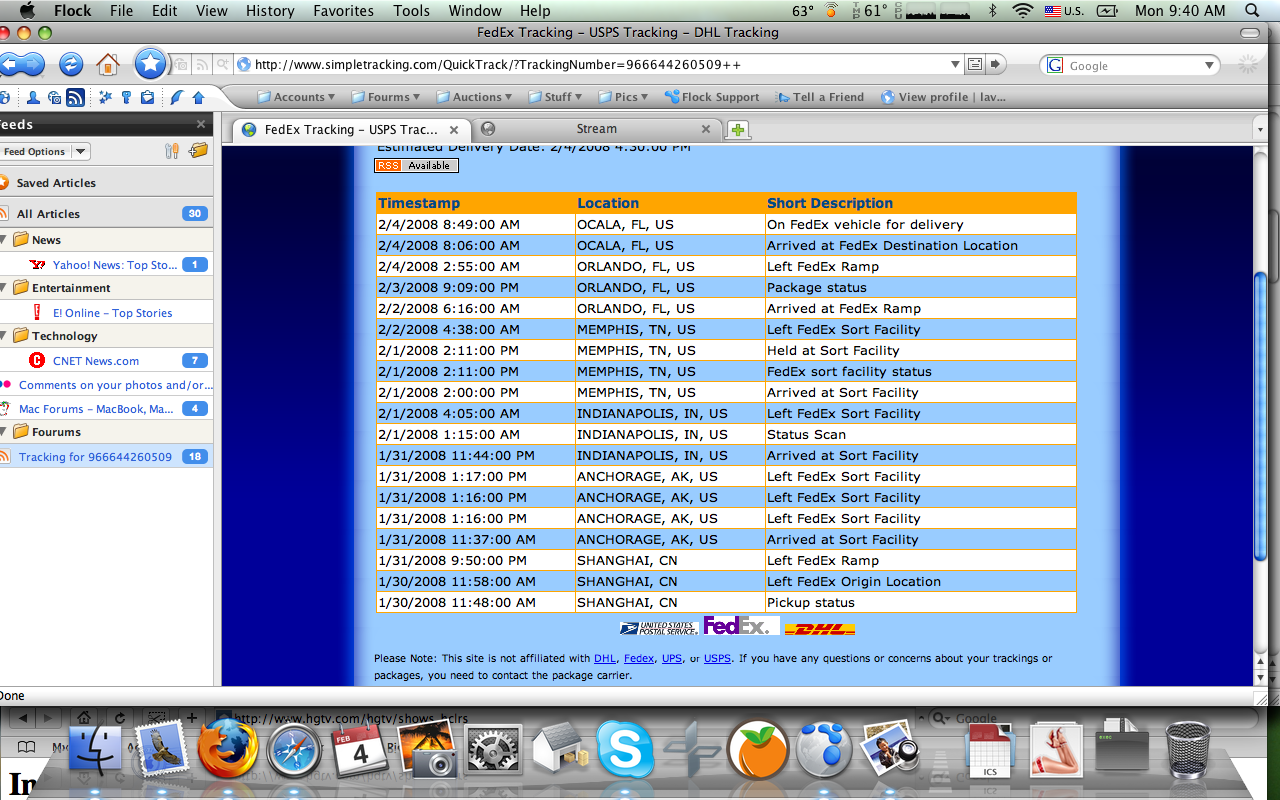
Task: Open Accounts and Services key icon
Action: coord(126,97)
